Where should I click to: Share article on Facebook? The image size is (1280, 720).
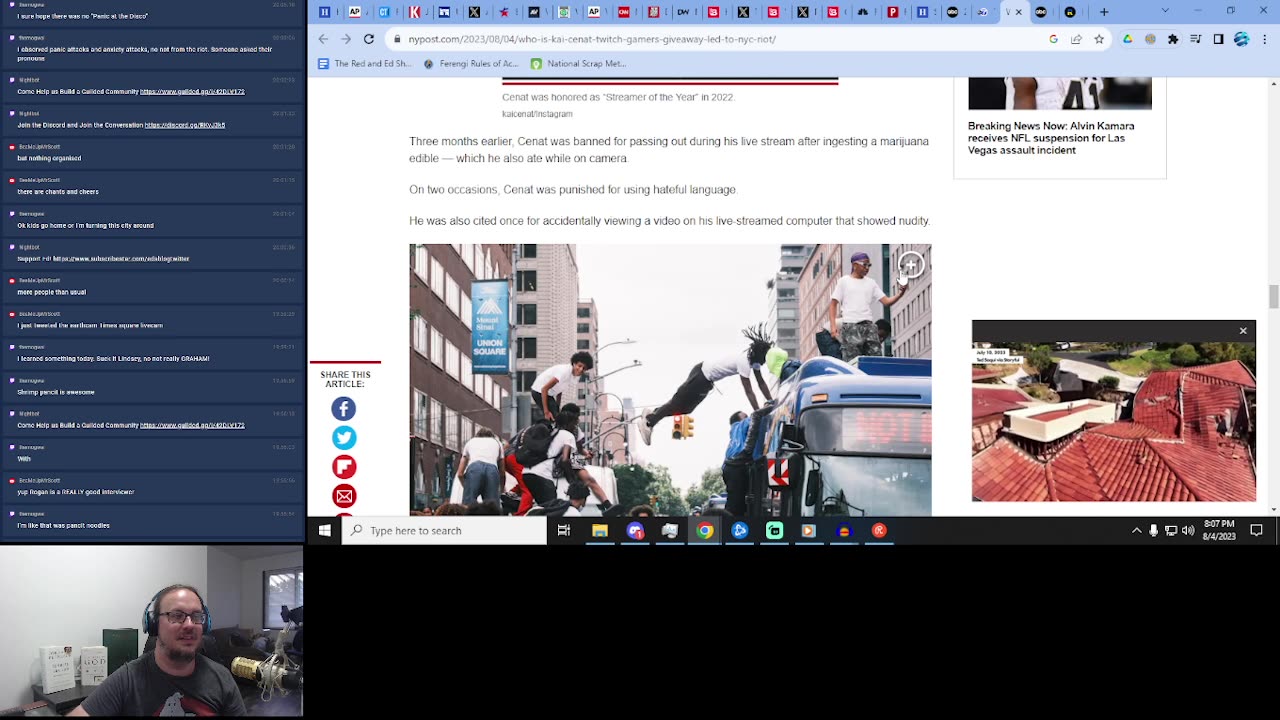344,408
